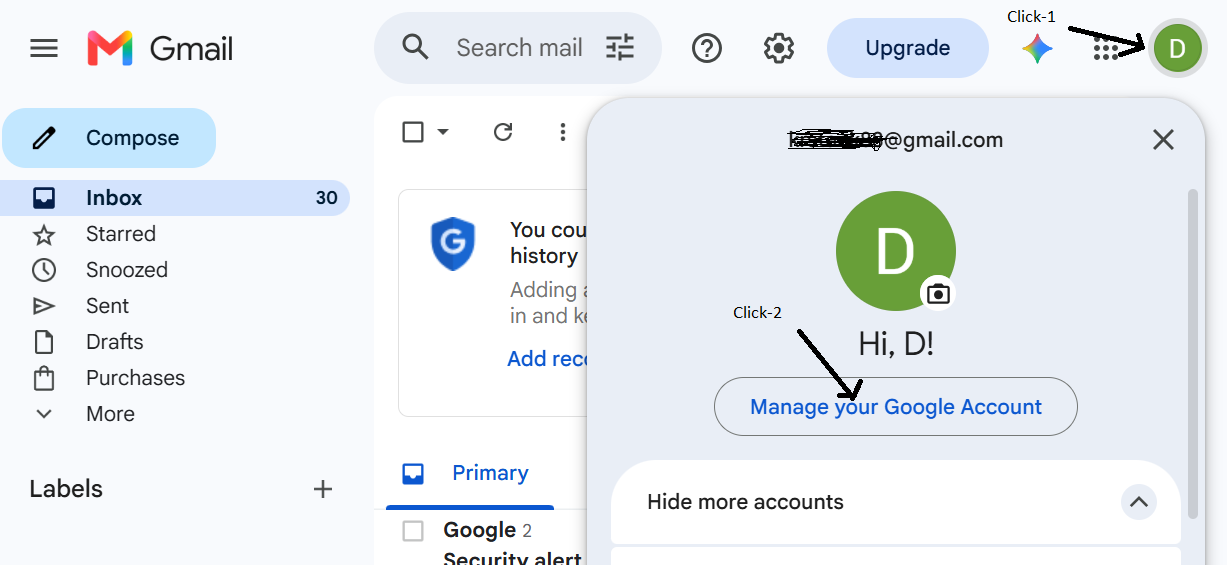Click the Upgrade button
1227x565 pixels.
point(908,48)
